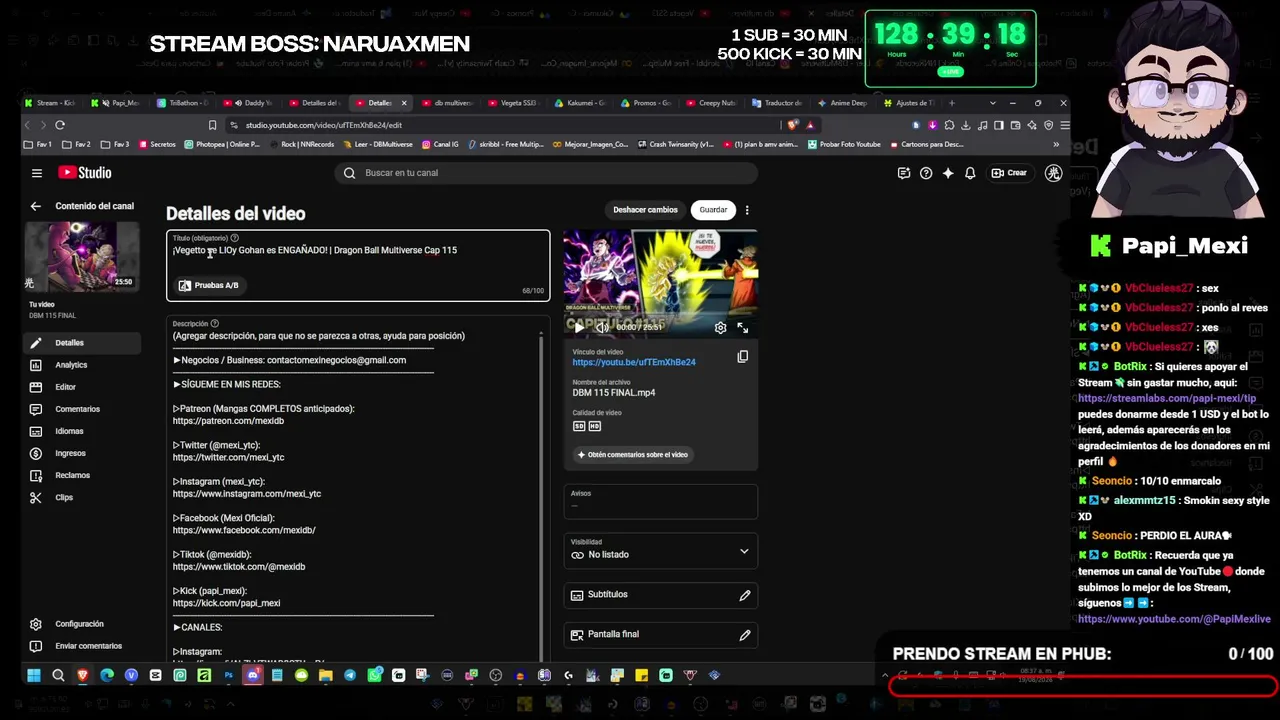Open Studio notifications bell
Viewport: 1280px width, 720px height.
pos(970,173)
